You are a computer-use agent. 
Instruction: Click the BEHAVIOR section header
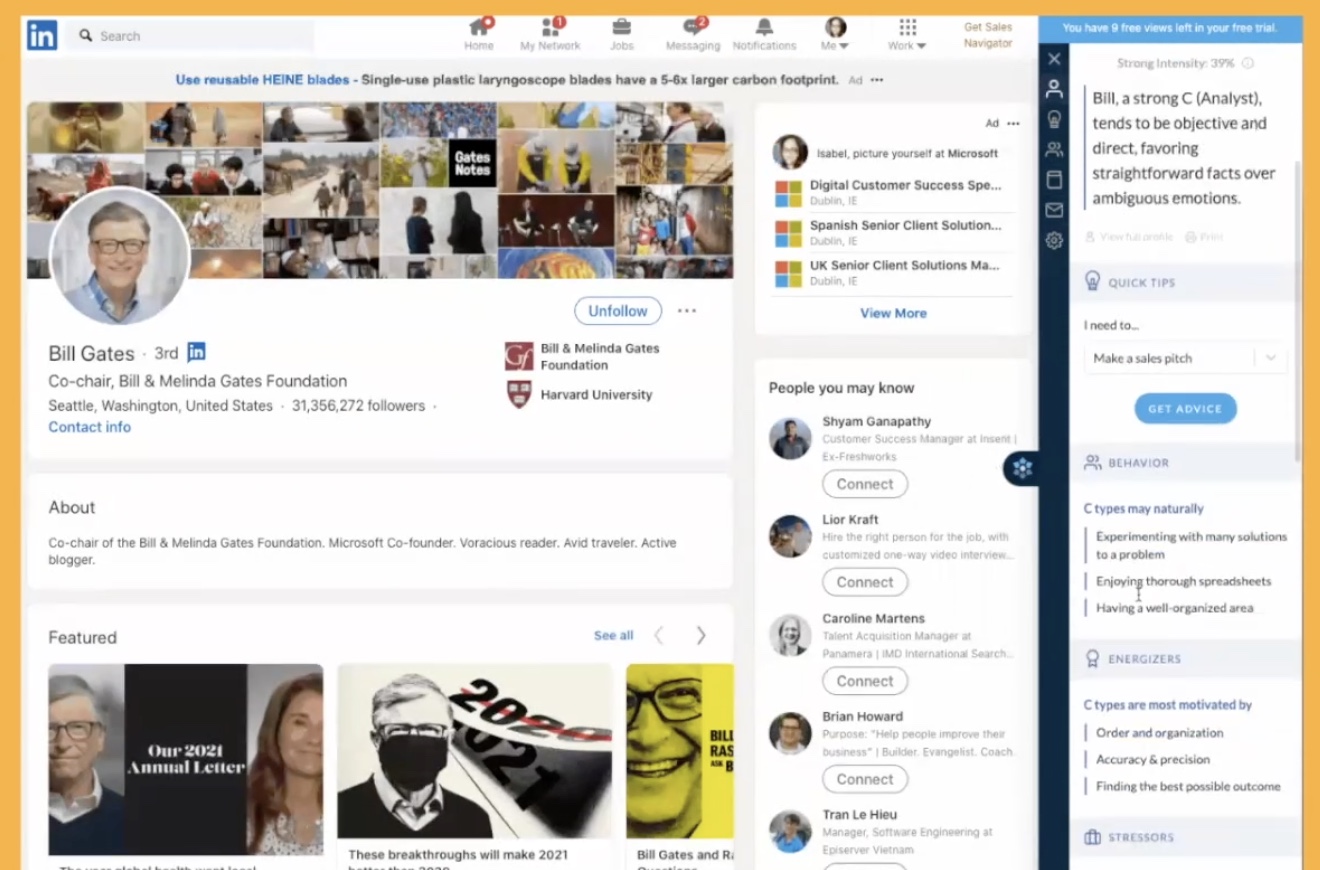(1185, 463)
